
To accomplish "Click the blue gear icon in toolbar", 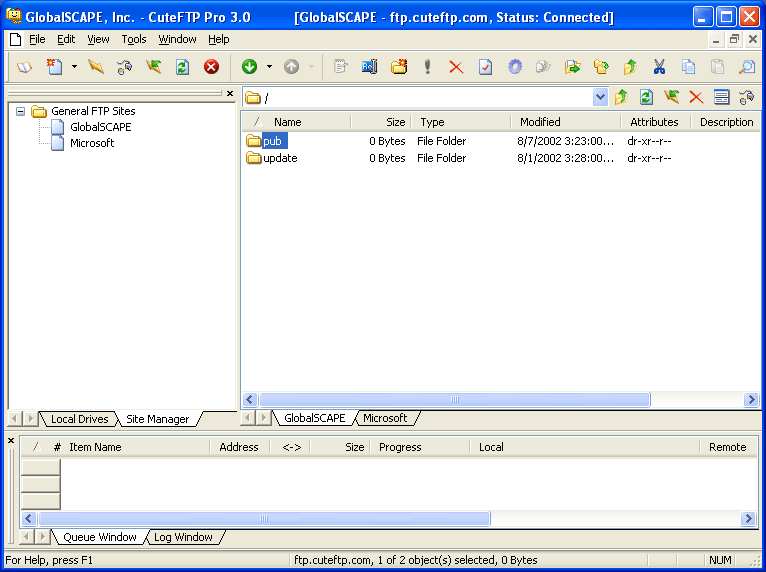I will (x=515, y=66).
